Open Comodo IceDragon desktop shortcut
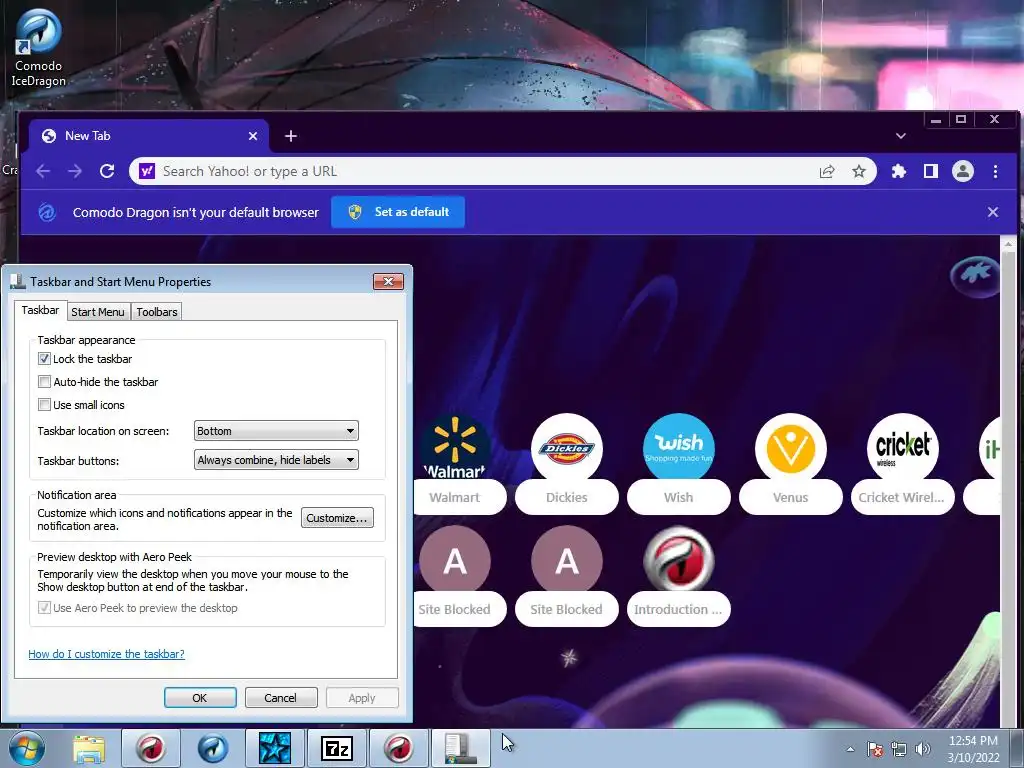This screenshot has width=1024, height=768. click(x=39, y=48)
